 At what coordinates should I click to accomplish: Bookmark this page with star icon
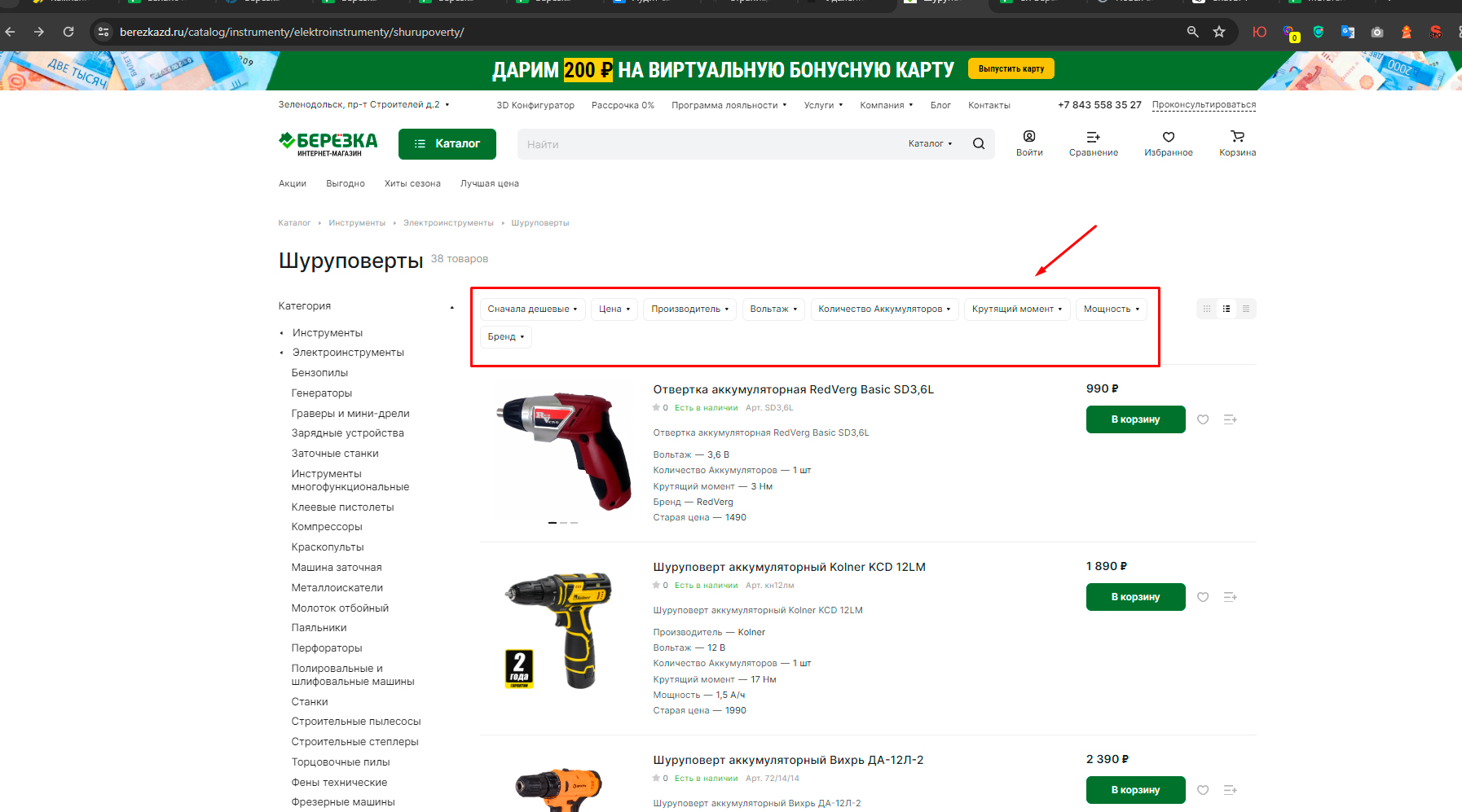(x=1219, y=32)
